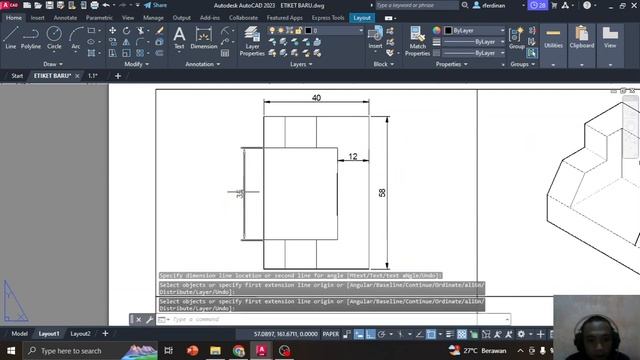Add a new drawing tab with plus
The width and height of the screenshot is (640, 360).
118,76
